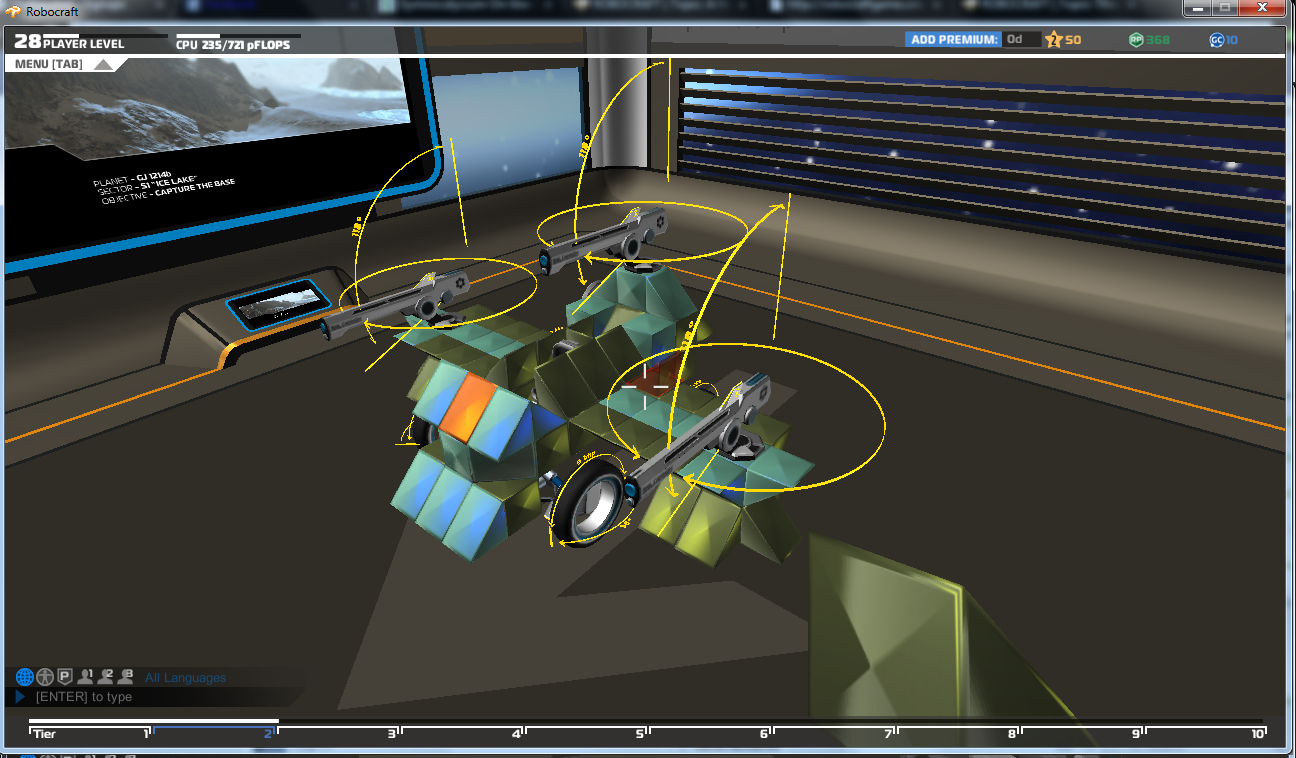Click the GC galaxy cash icon

tap(1216, 40)
